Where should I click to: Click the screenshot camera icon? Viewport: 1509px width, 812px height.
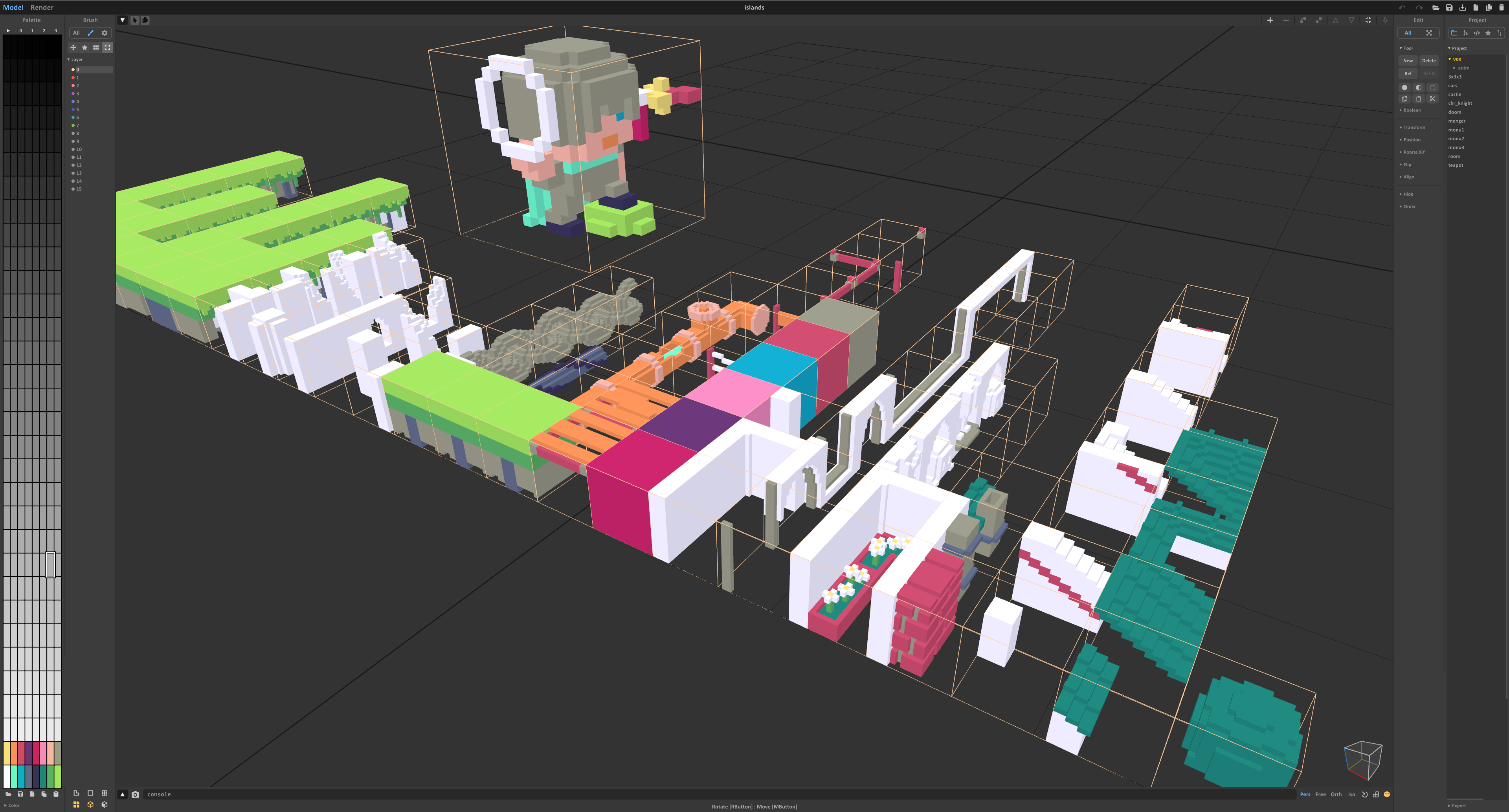[x=135, y=794]
